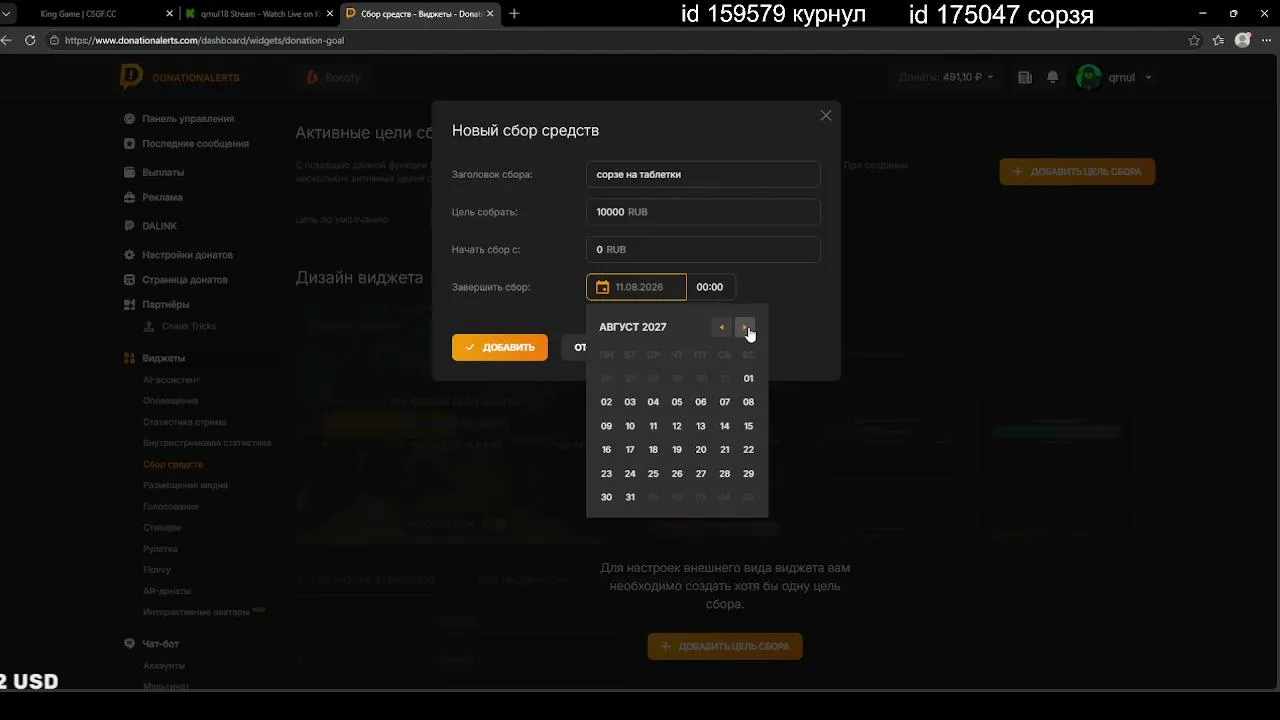This screenshot has width=1280, height=720.
Task: Open Оповещения widget page
Action: pyautogui.click(x=170, y=401)
